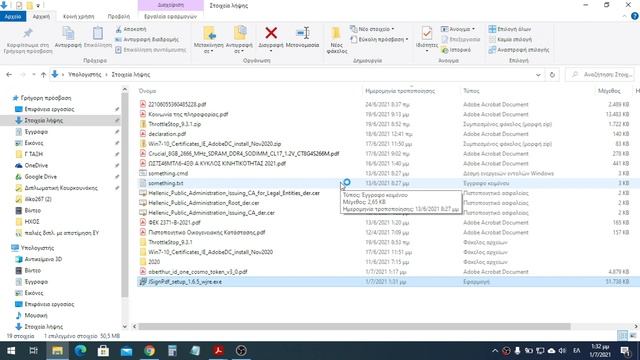This screenshot has width=640, height=360.
Task: Click Υπολογιστής in the address breadcrumb
Action: coord(84,75)
